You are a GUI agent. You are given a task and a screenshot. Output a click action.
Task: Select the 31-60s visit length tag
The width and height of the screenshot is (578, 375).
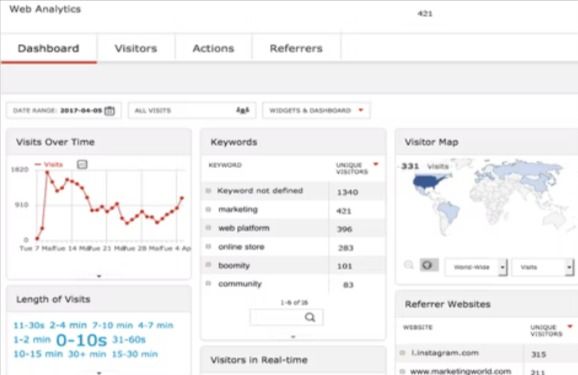[x=129, y=339]
